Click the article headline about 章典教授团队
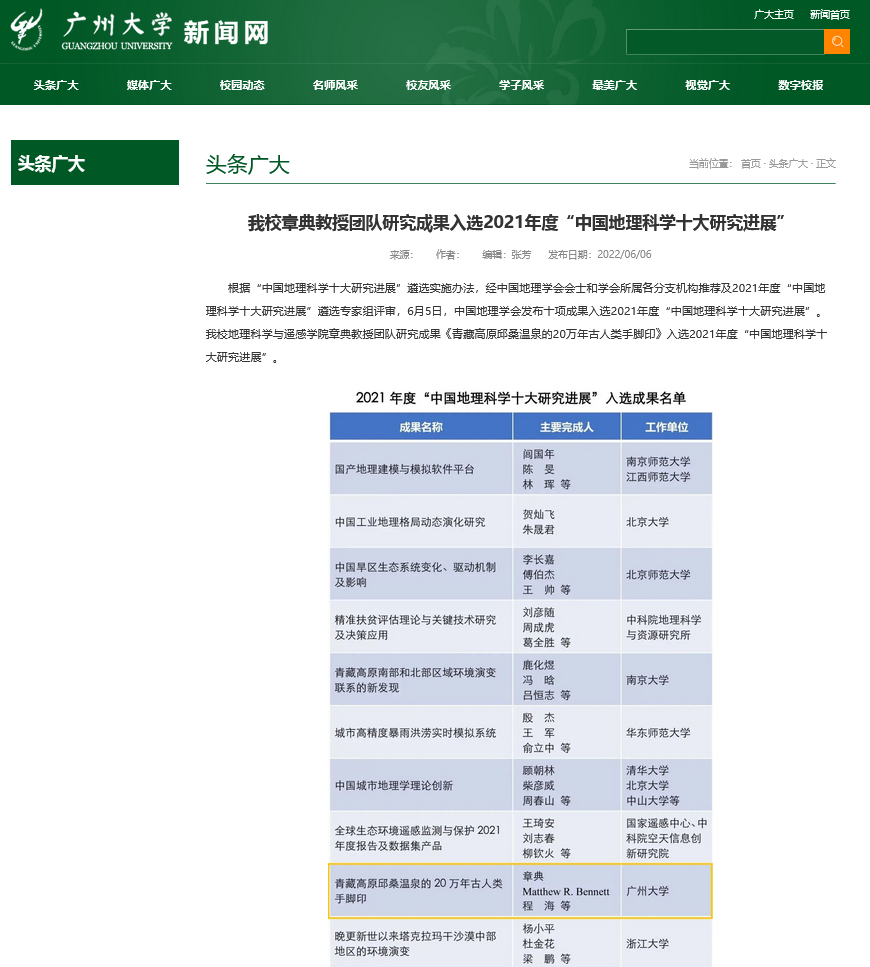 [x=516, y=223]
